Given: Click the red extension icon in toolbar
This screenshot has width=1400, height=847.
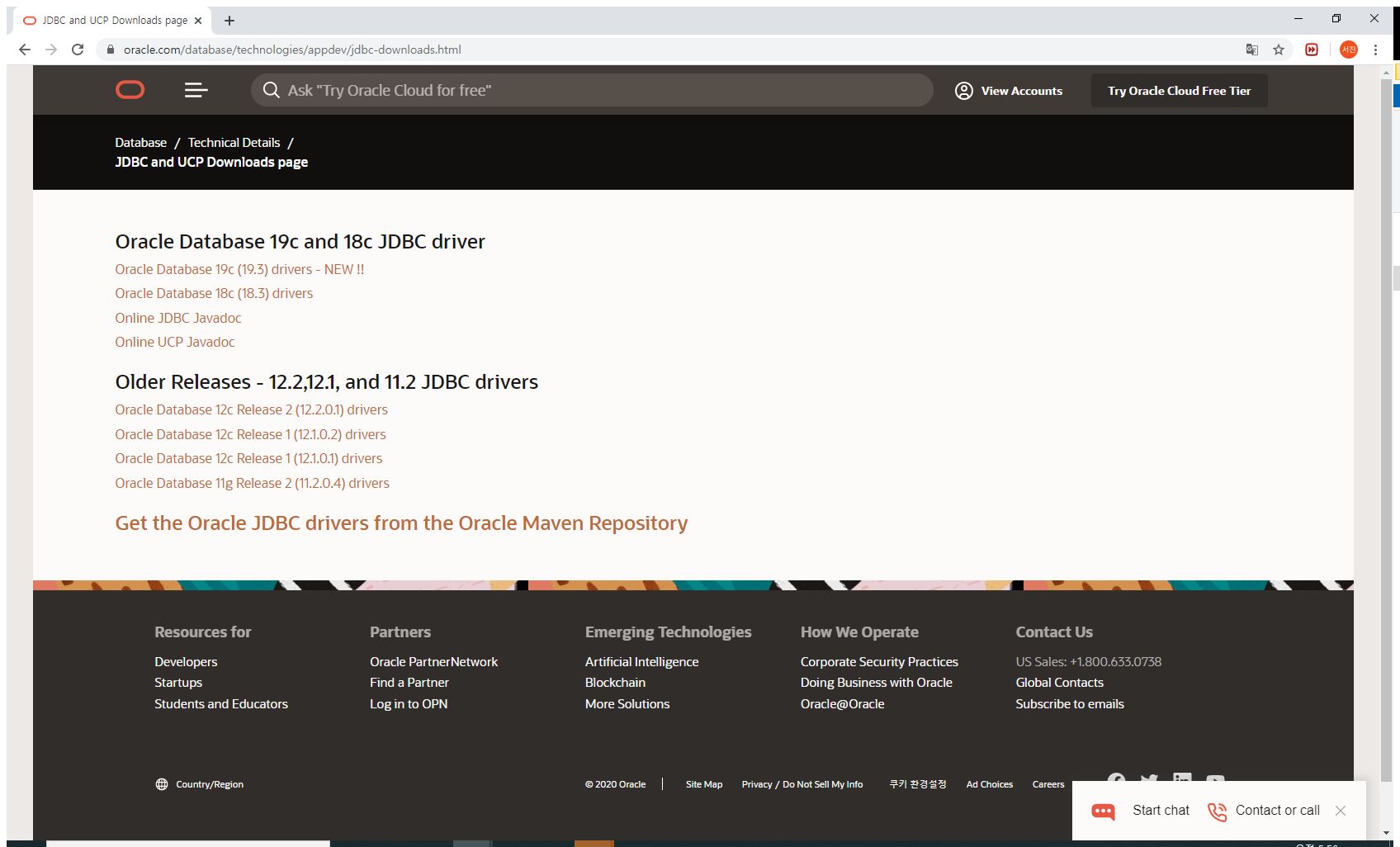Looking at the screenshot, I should pos(1312,50).
